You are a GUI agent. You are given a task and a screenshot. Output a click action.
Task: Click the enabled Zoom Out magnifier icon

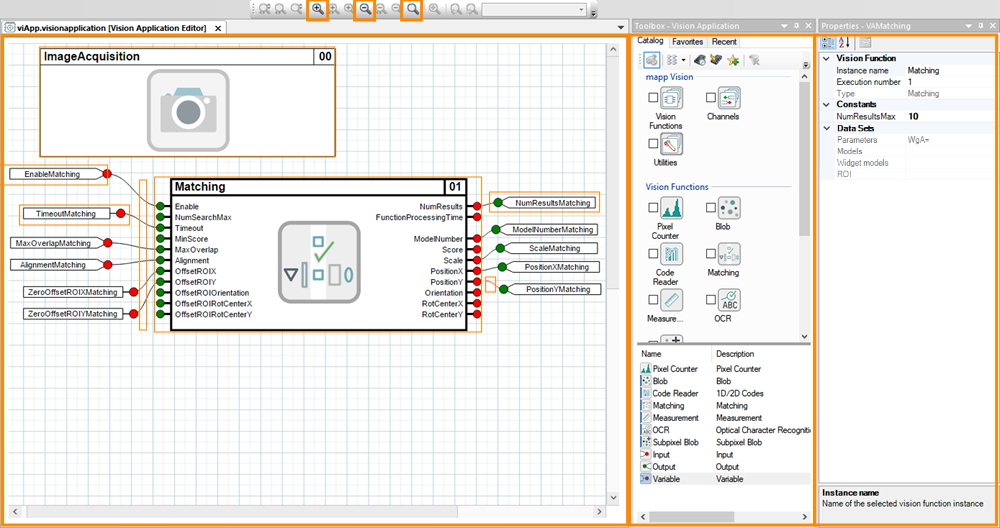pos(365,10)
